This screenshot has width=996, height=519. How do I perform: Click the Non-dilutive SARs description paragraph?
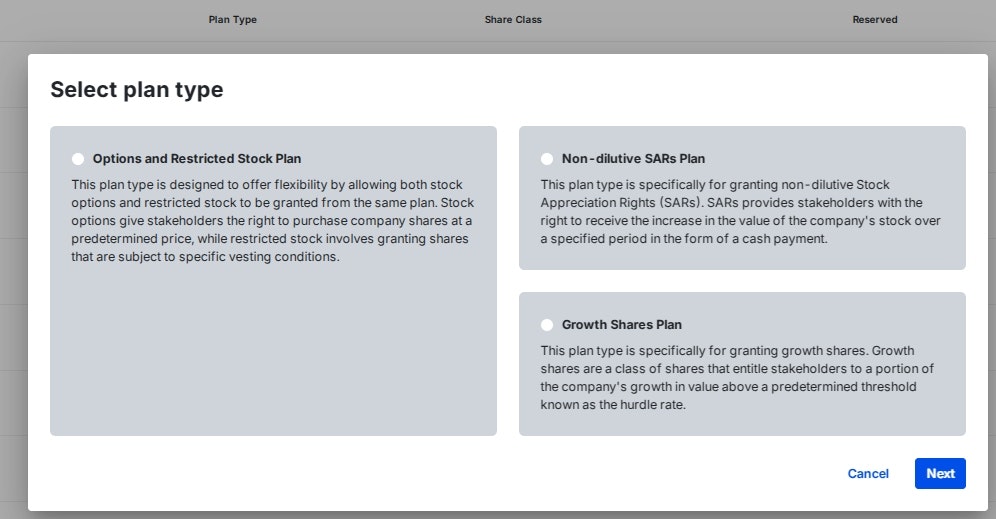(x=740, y=212)
